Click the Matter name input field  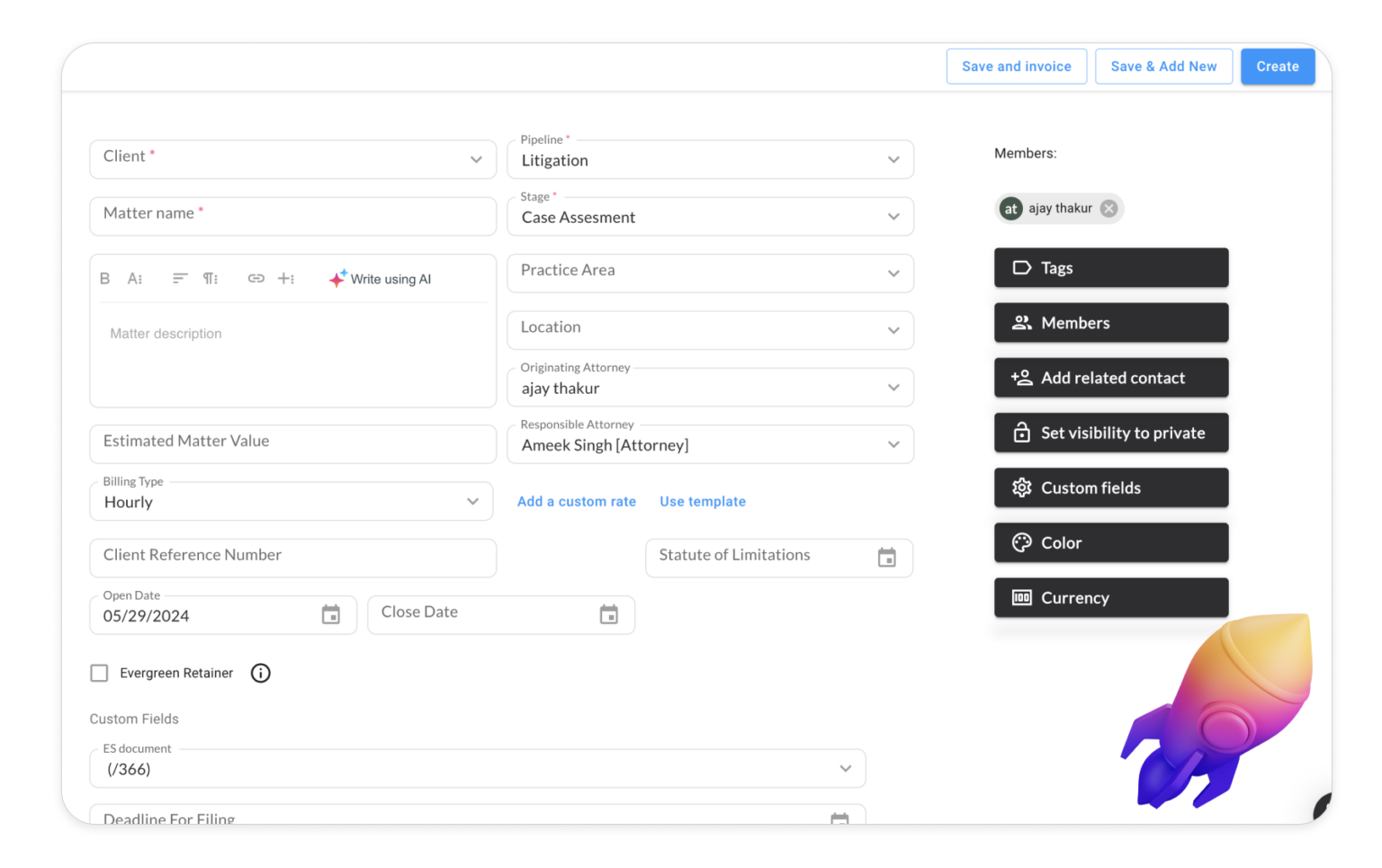(292, 216)
